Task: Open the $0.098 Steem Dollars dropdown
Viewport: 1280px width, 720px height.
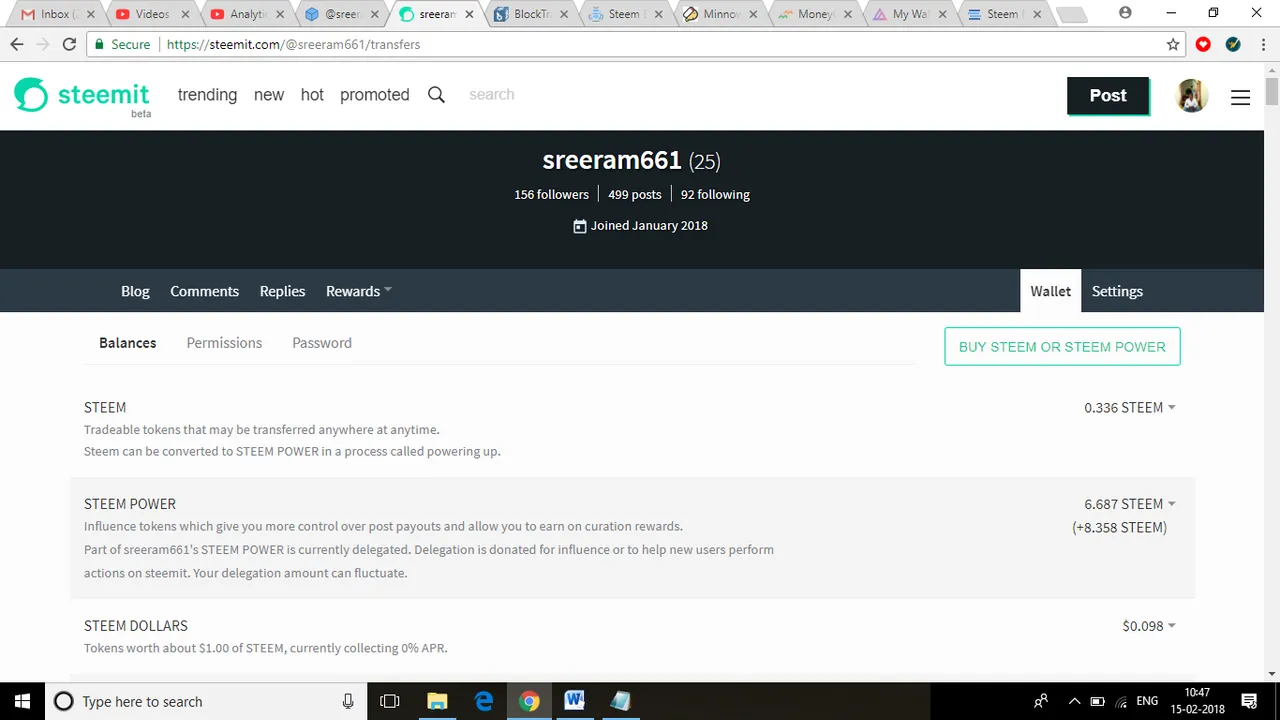Action: tap(1149, 625)
